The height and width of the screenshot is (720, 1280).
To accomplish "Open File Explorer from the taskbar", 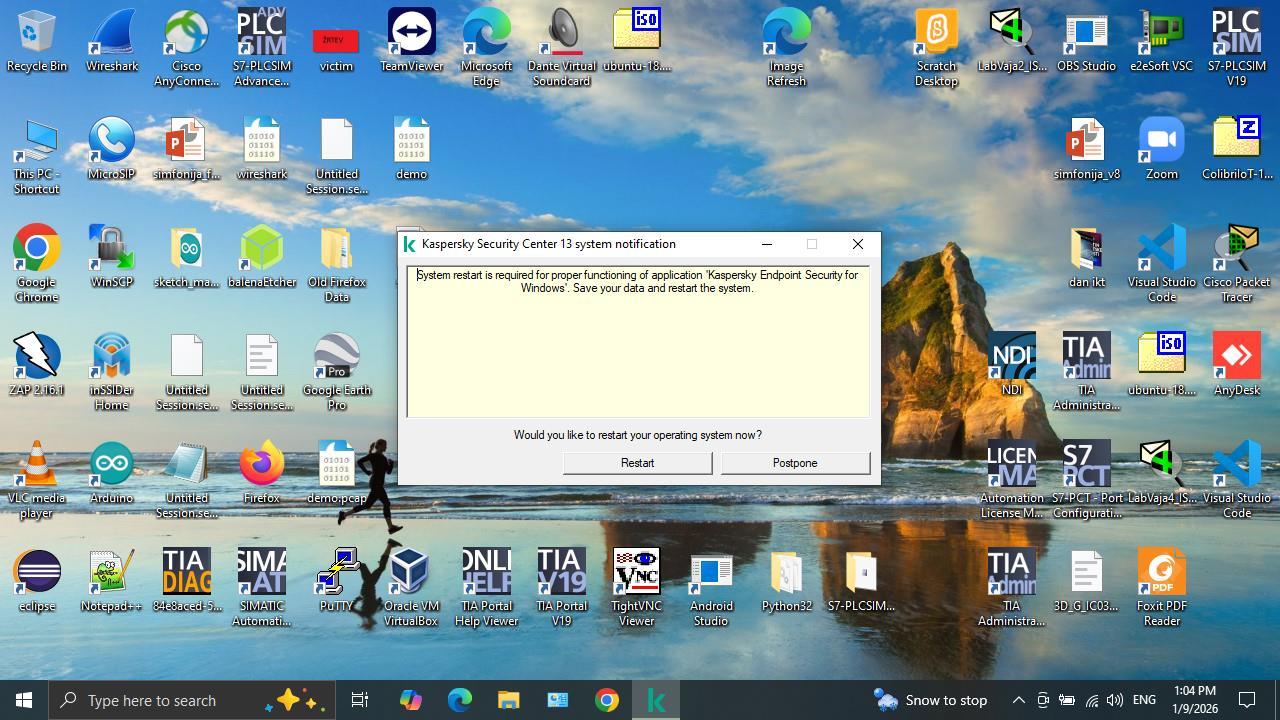I will coord(508,700).
